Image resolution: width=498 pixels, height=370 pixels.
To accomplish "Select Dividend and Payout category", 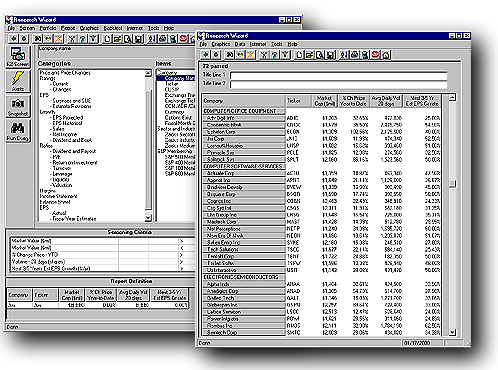I will [x=74, y=151].
